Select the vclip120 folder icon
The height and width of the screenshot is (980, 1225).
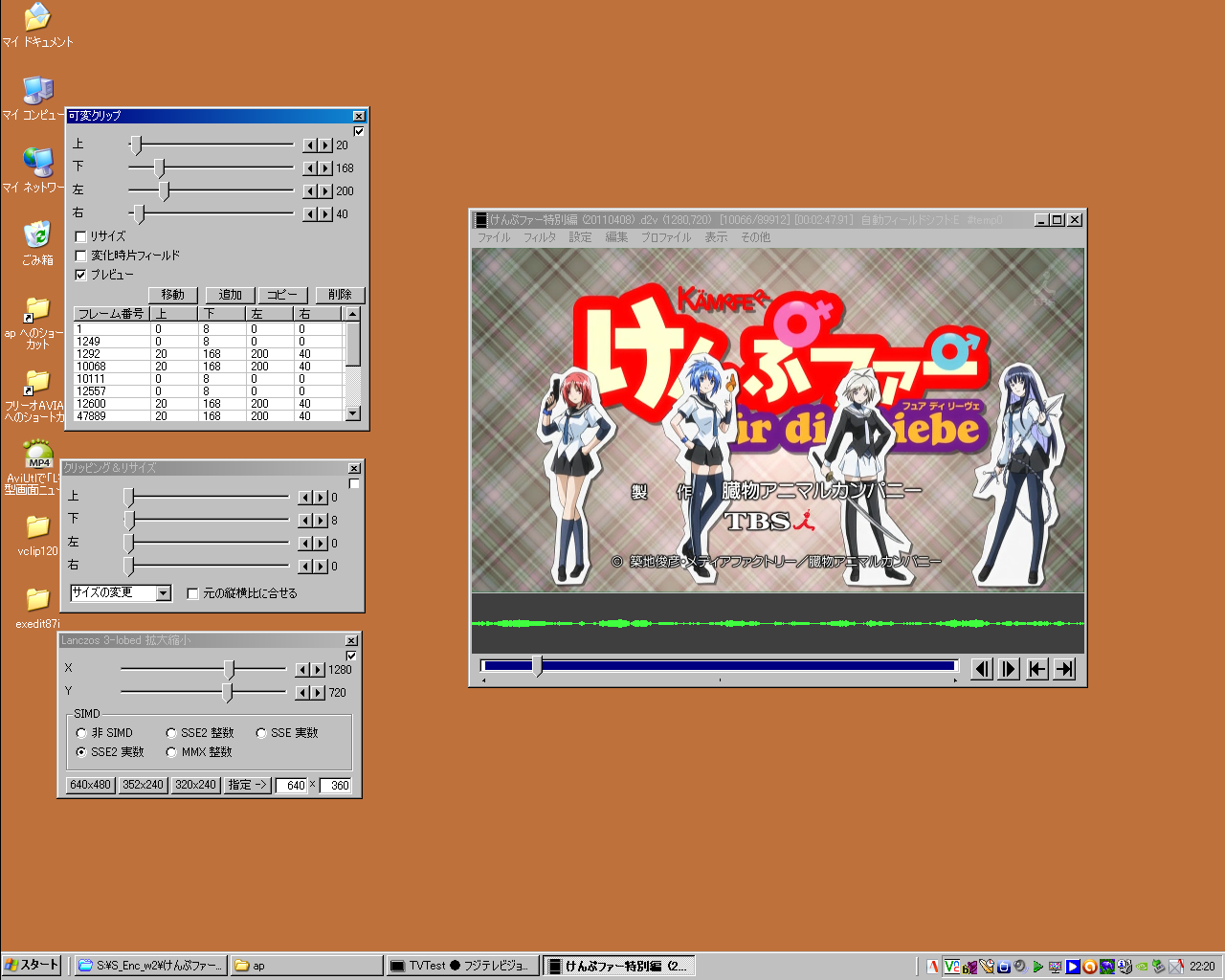click(x=37, y=536)
